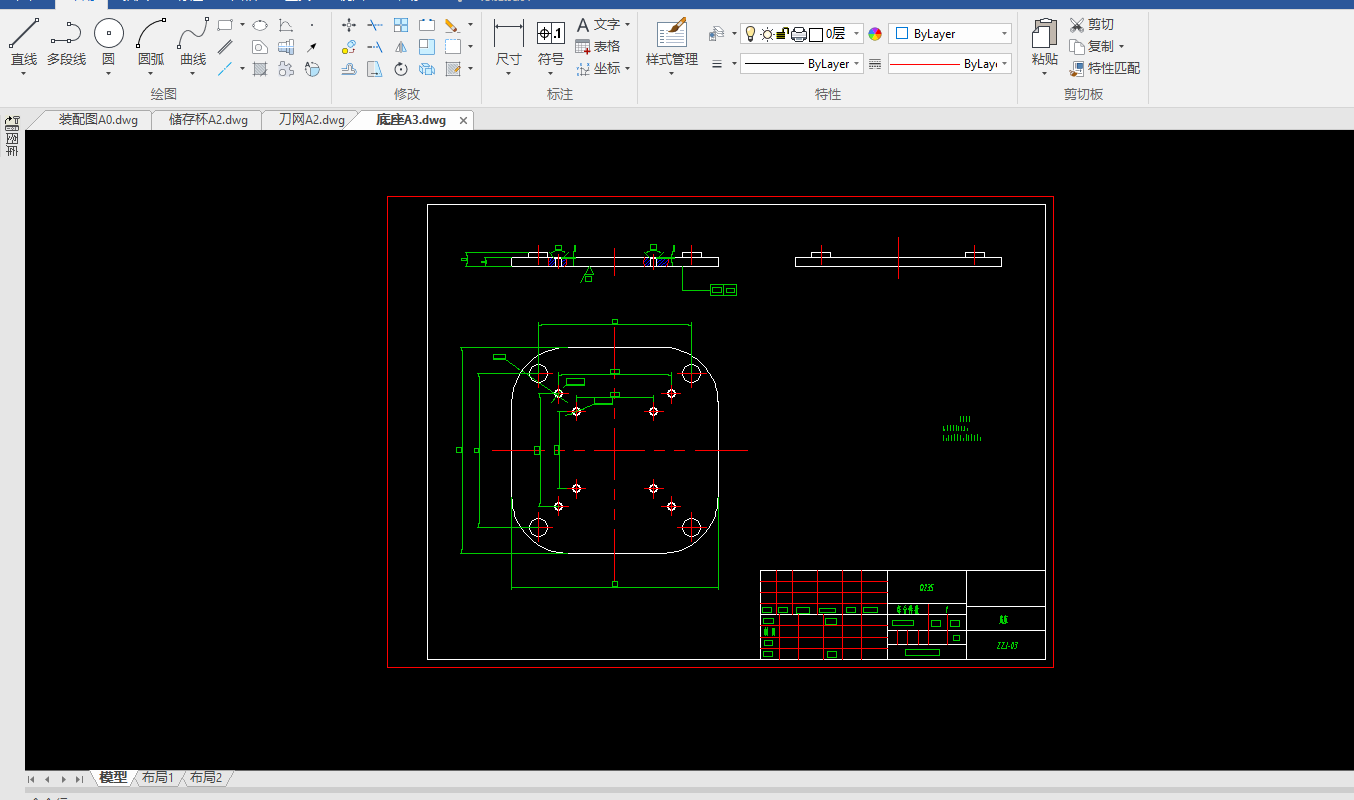
Task: Select the gear drawing tool
Action: 286,69
